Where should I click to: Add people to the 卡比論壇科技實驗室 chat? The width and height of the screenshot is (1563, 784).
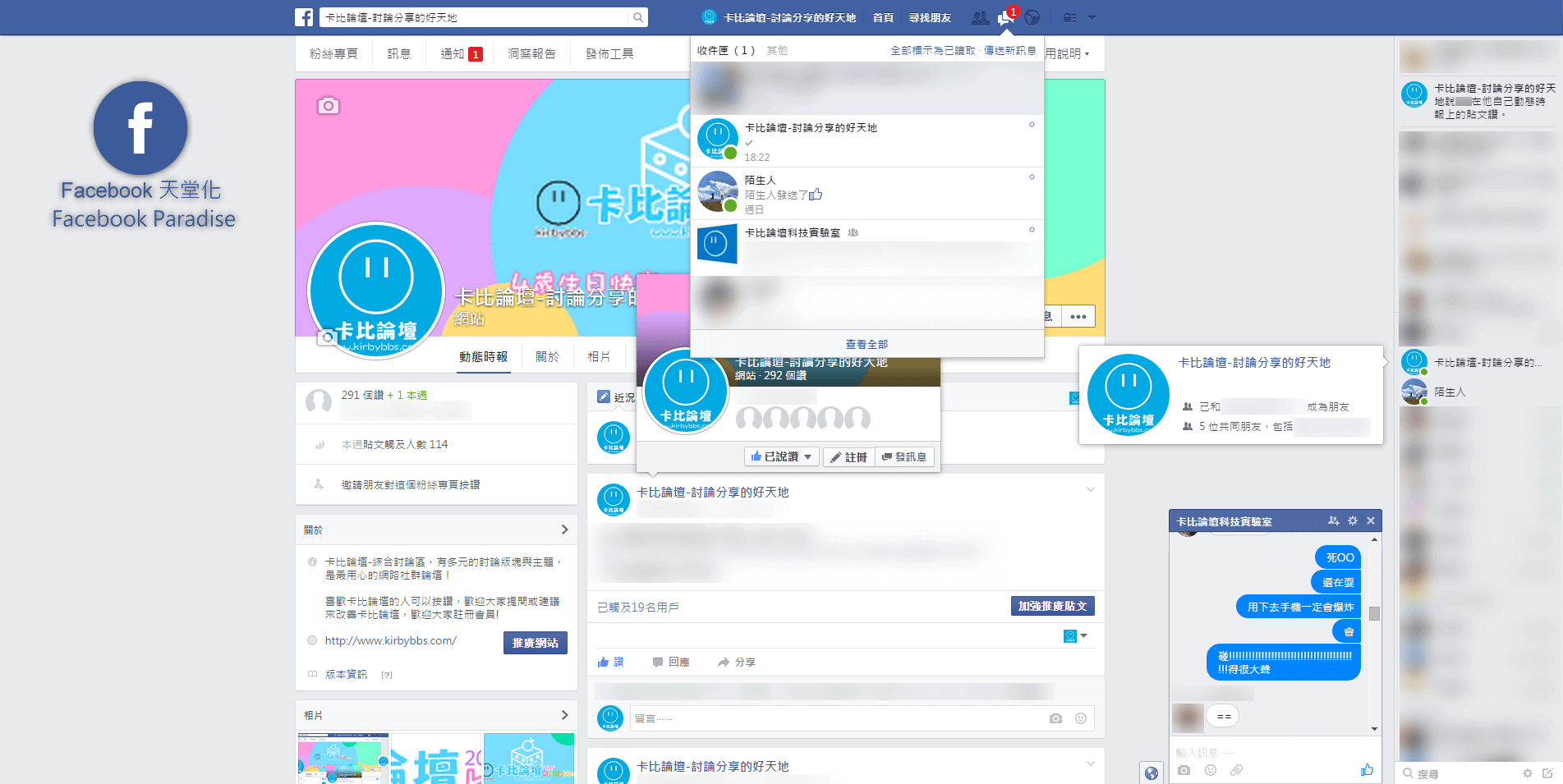click(1333, 520)
